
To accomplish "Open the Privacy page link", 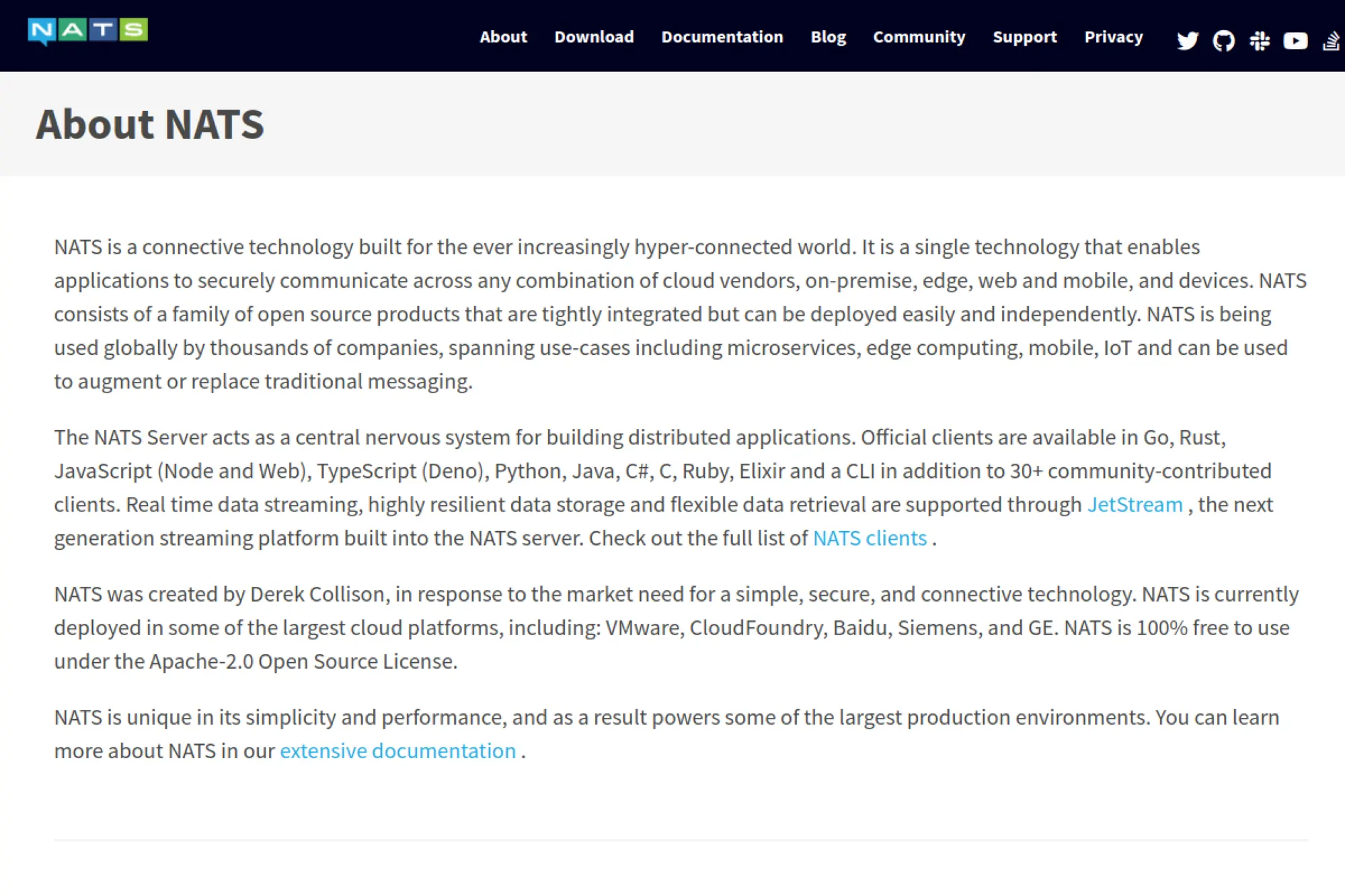I will point(1113,37).
